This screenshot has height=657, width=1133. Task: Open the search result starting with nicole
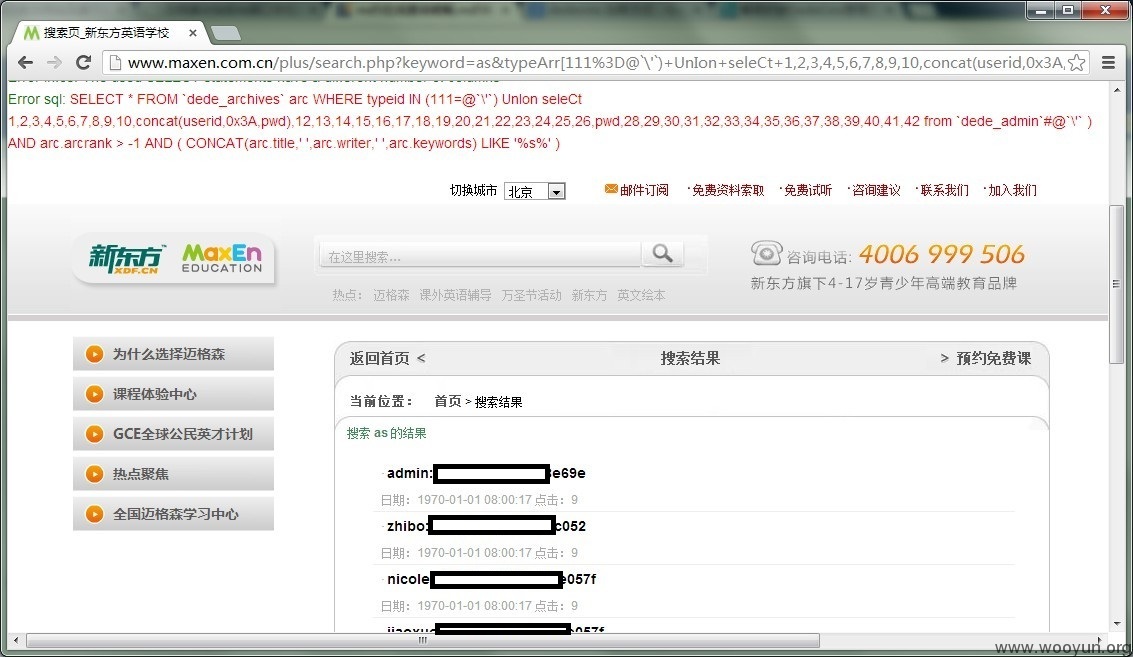(491, 579)
